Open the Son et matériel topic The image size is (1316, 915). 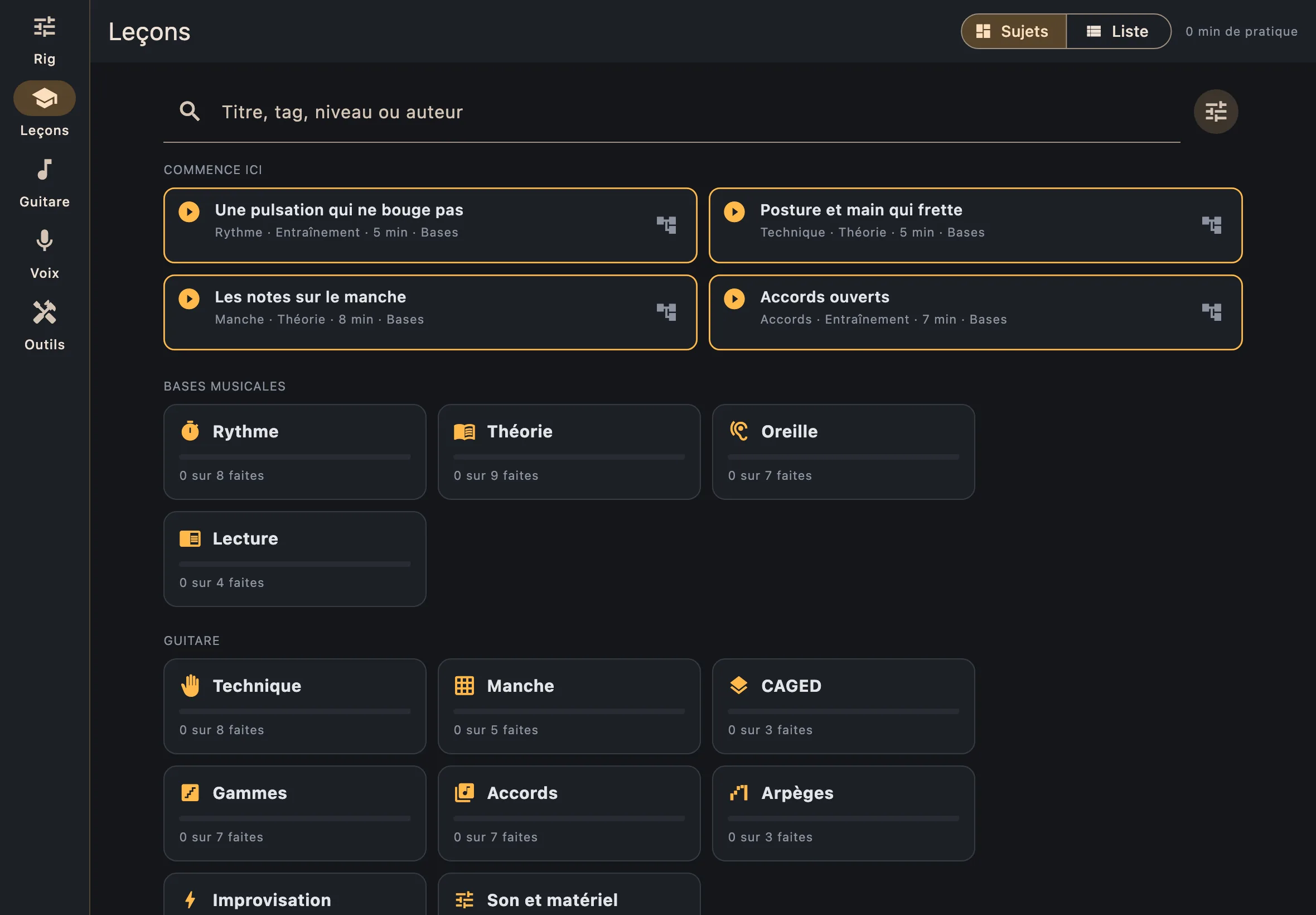pyautogui.click(x=569, y=894)
